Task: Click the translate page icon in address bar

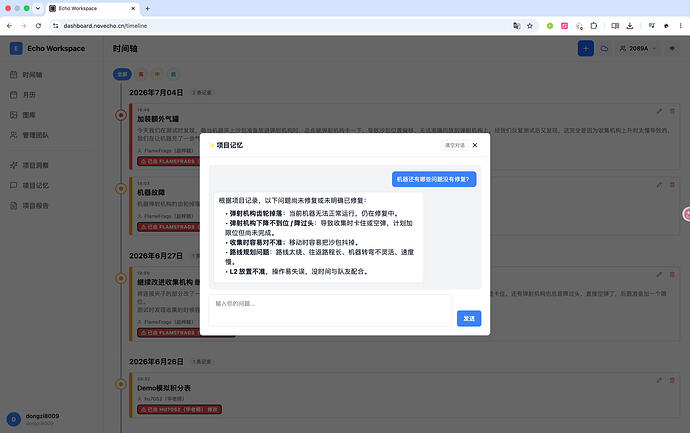Action: (517, 26)
